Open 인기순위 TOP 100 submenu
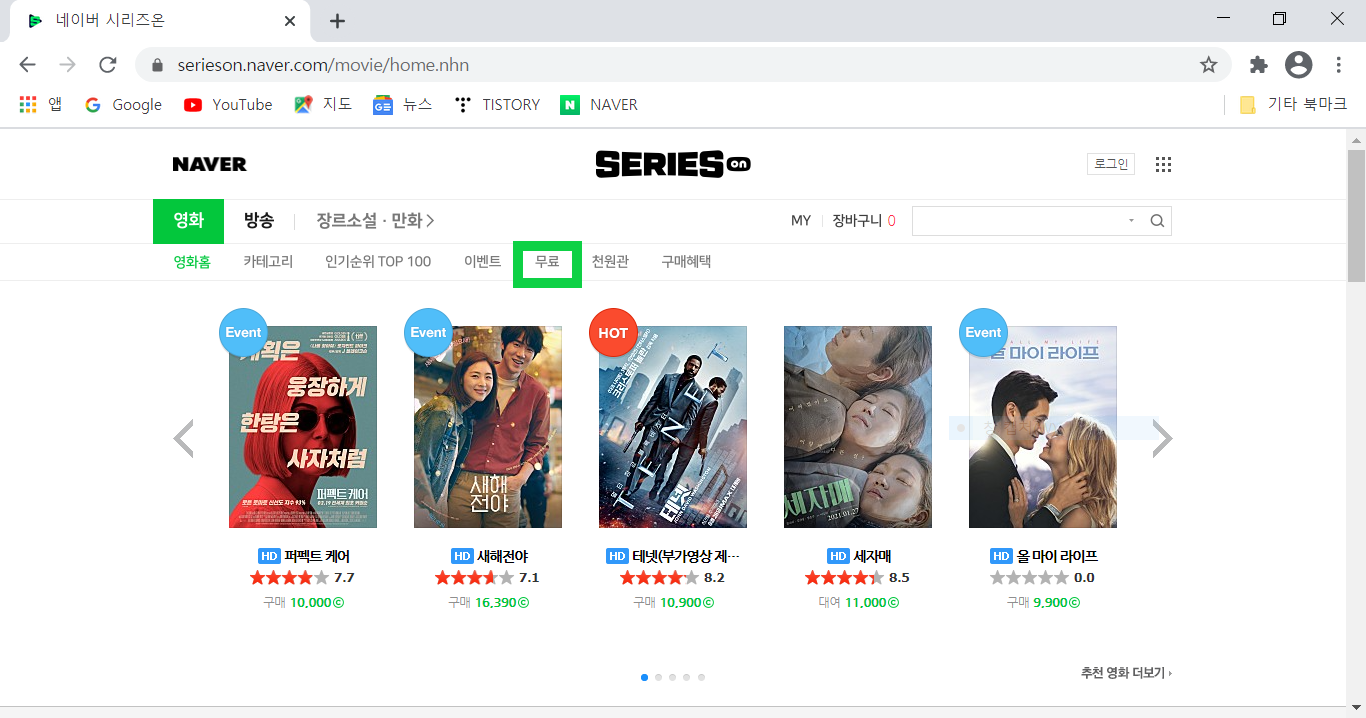This screenshot has height=718, width=1366. click(378, 262)
